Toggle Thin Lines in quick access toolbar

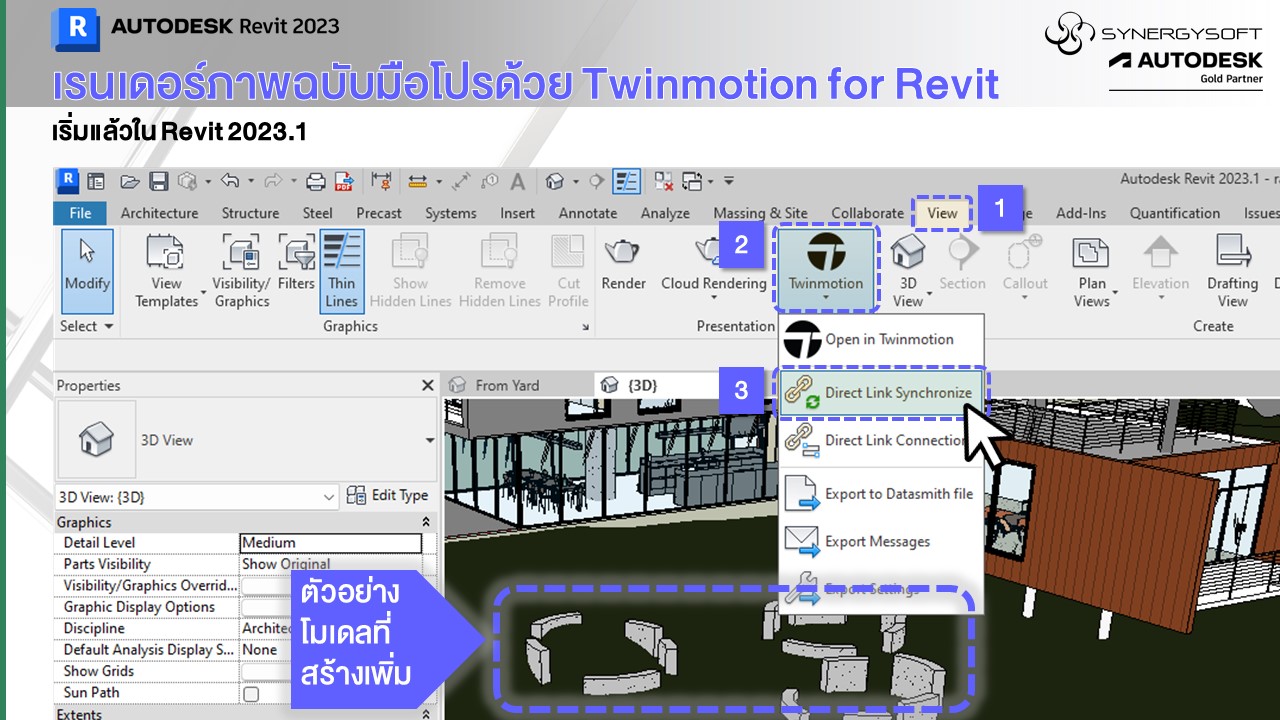[626, 181]
